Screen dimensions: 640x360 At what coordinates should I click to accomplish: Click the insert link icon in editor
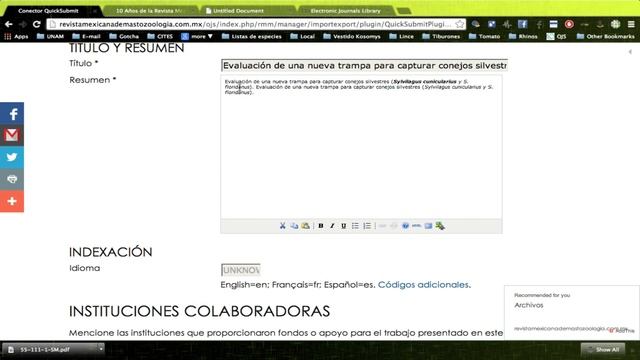tap(382, 226)
